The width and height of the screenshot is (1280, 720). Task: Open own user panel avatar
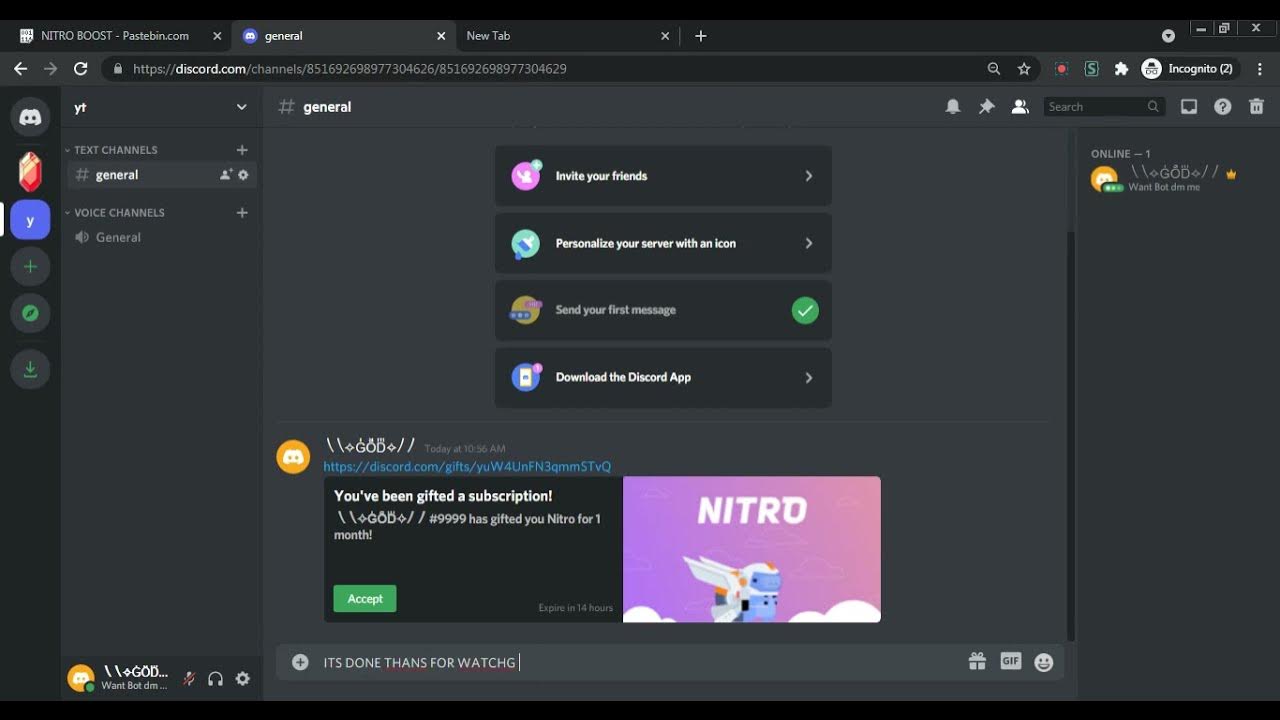point(81,679)
